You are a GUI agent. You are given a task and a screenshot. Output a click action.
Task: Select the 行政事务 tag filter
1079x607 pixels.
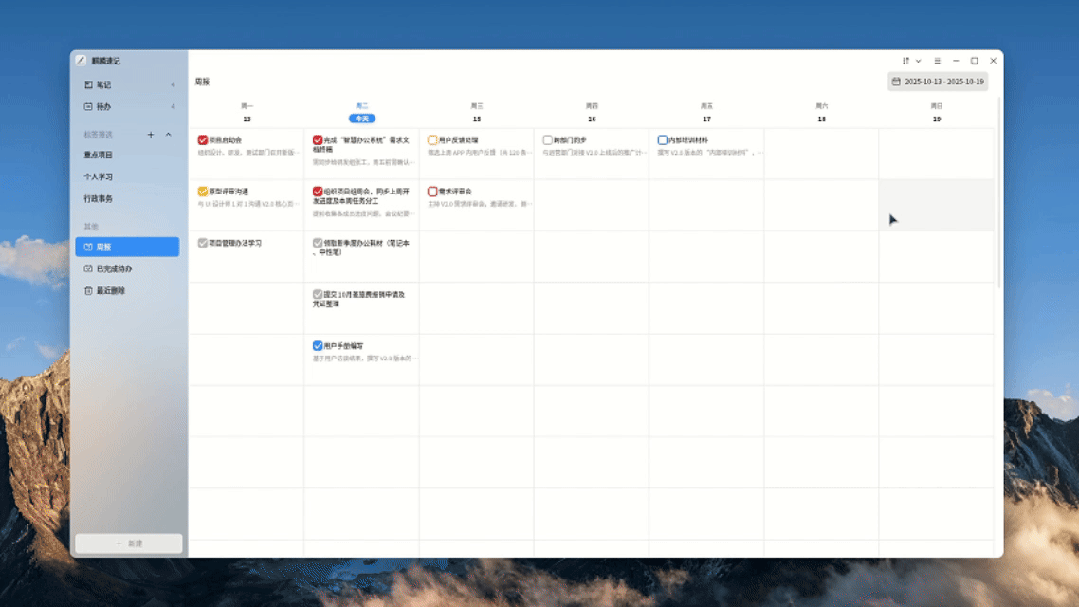pos(98,199)
